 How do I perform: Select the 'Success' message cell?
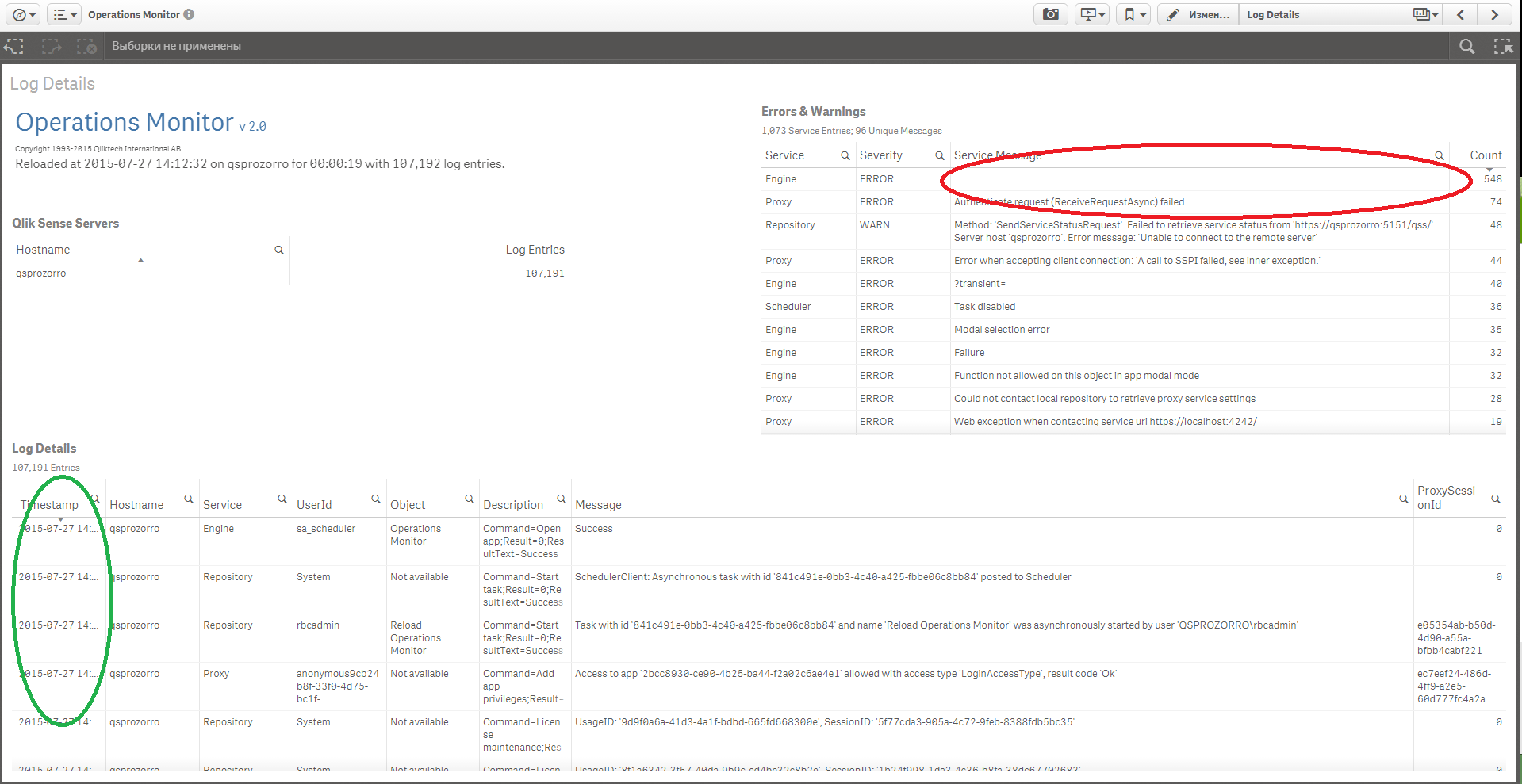594,529
